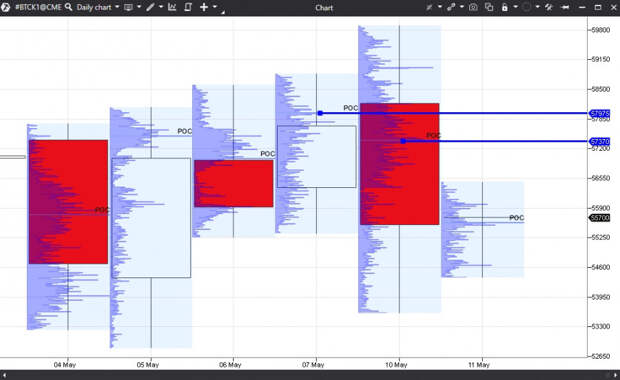Expand arrow beside the circle icon

[x=537, y=7]
